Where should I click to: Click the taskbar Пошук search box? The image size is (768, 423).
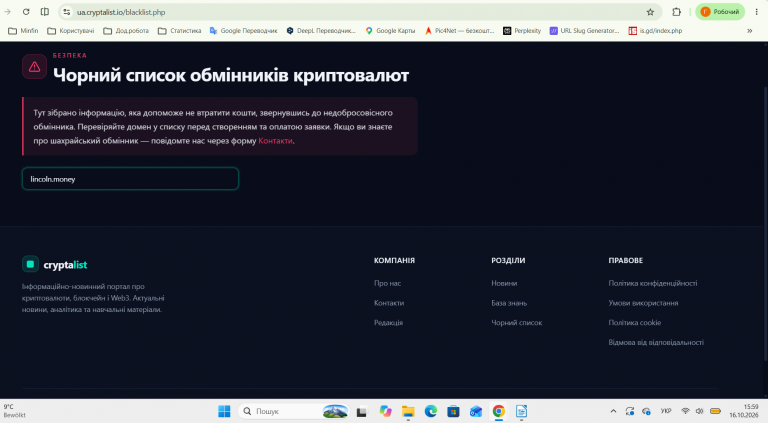point(294,411)
